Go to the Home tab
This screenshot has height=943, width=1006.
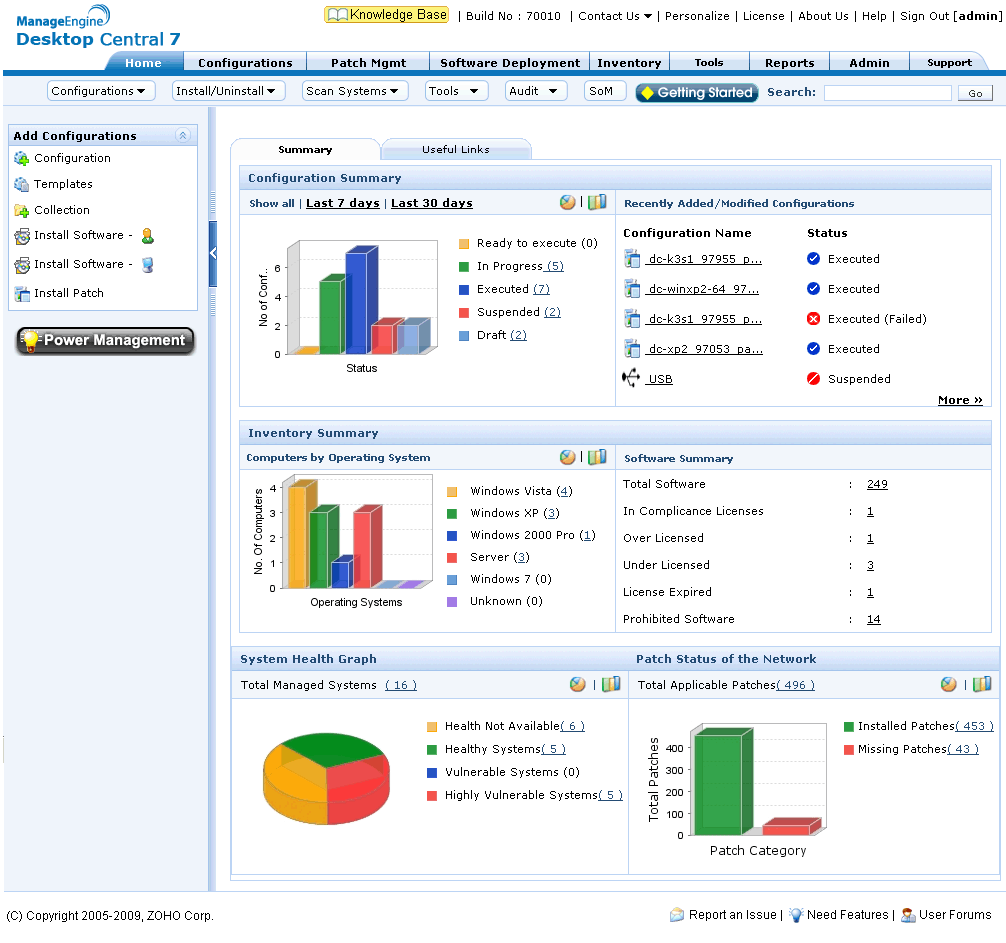144,63
